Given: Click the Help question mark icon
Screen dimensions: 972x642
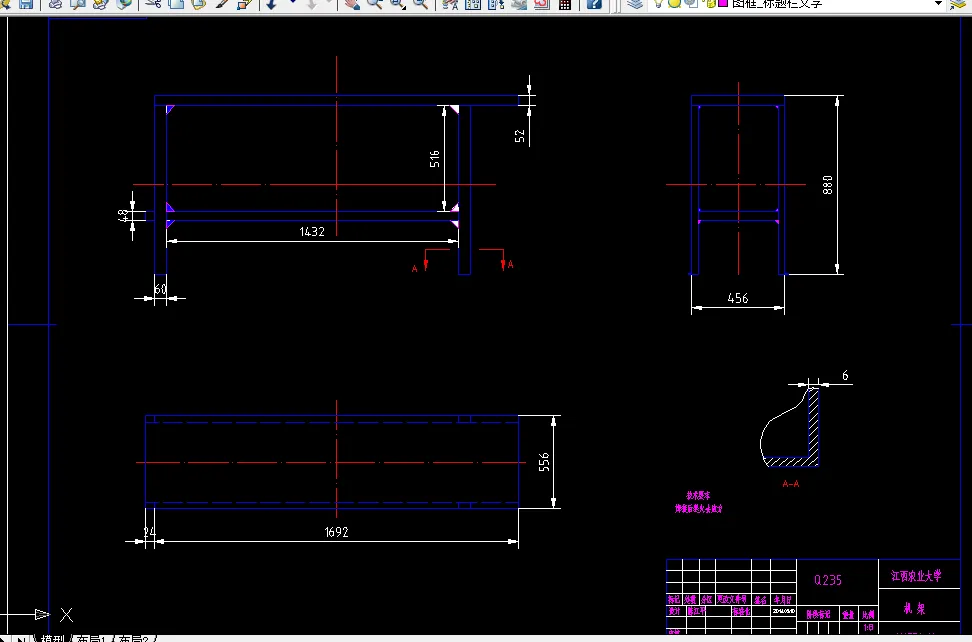Looking at the screenshot, I should click(x=594, y=4).
